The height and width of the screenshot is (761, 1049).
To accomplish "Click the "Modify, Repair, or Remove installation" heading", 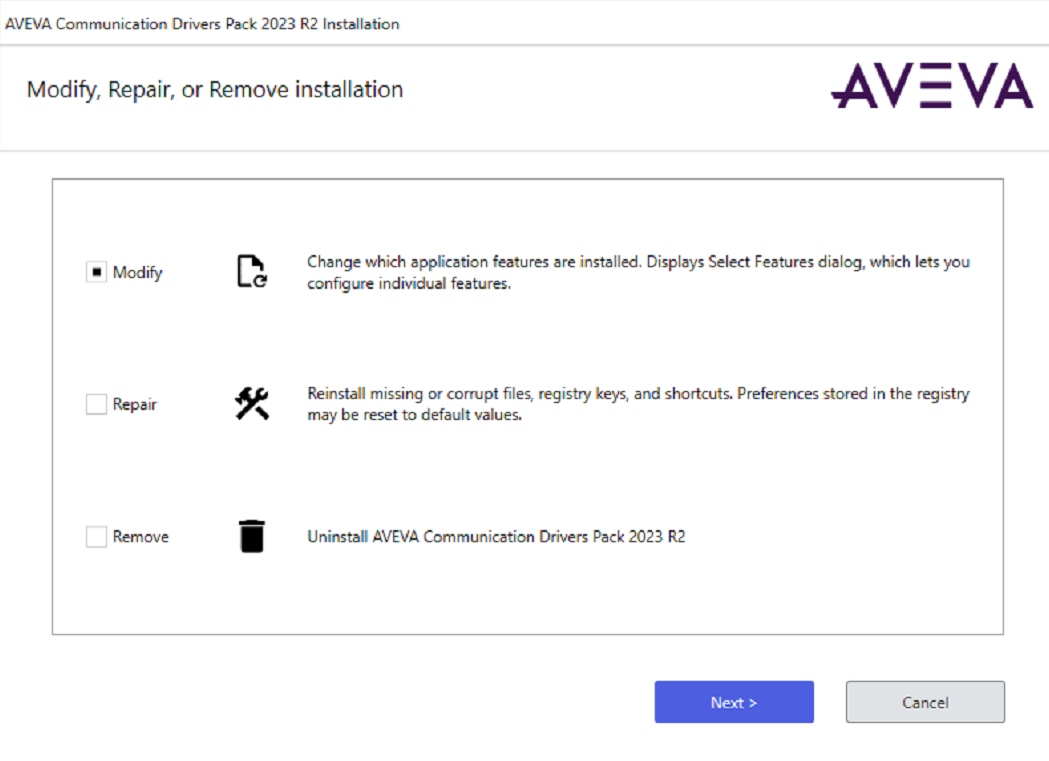I will [215, 90].
